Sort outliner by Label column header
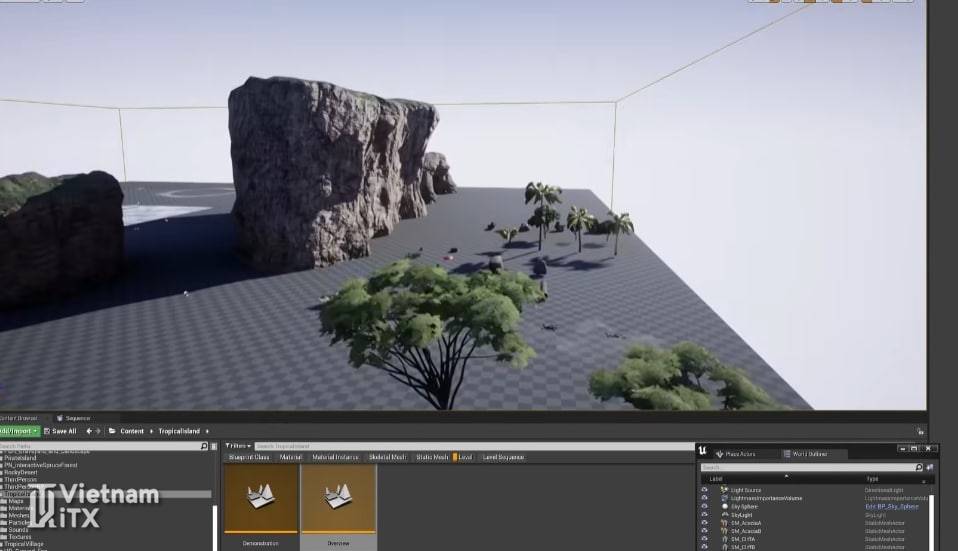The width and height of the screenshot is (958, 551). (x=715, y=480)
